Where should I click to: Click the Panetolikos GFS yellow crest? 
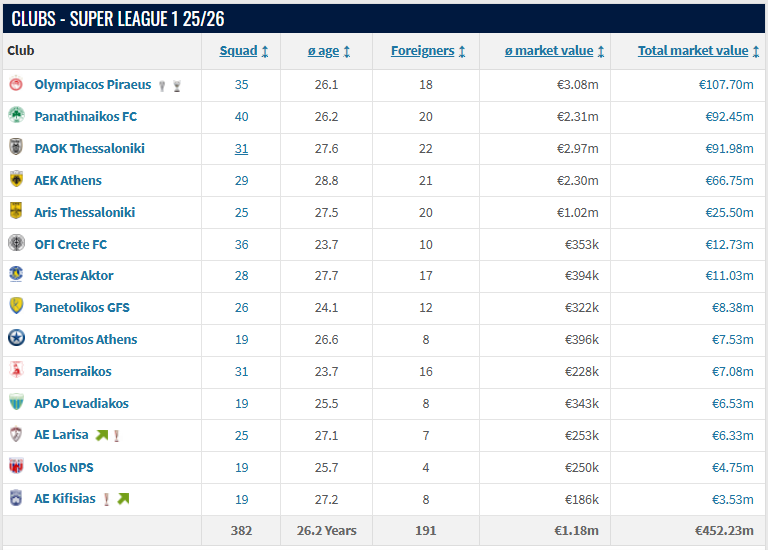pyautogui.click(x=16, y=306)
